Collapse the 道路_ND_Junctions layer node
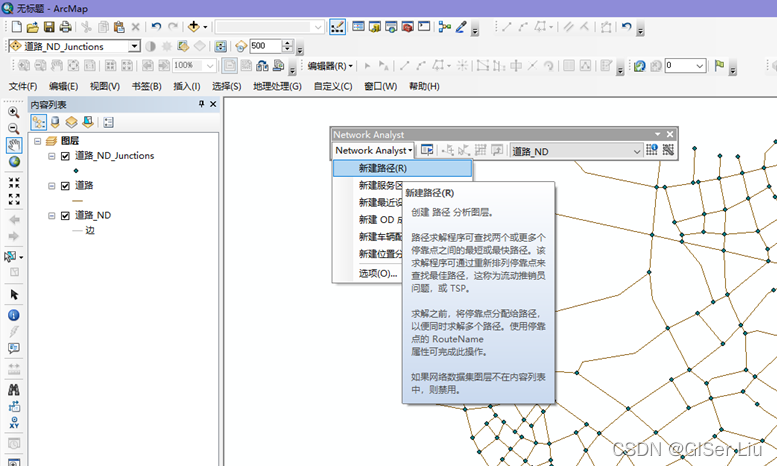The width and height of the screenshot is (777, 466). (52, 156)
